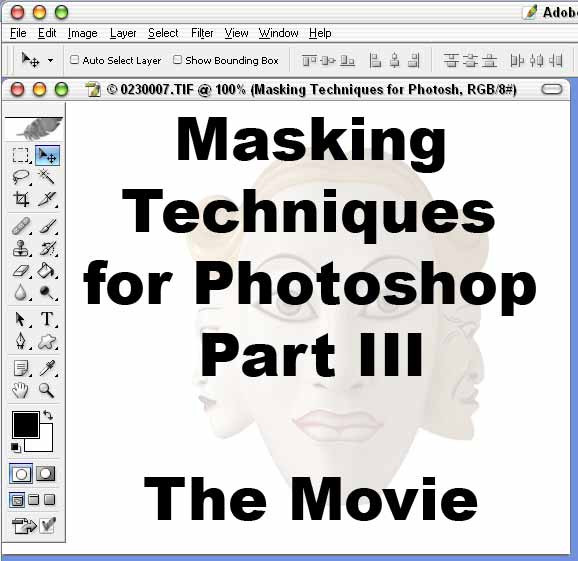578x561 pixels.
Task: Activate the Type tool
Action: pyautogui.click(x=47, y=319)
